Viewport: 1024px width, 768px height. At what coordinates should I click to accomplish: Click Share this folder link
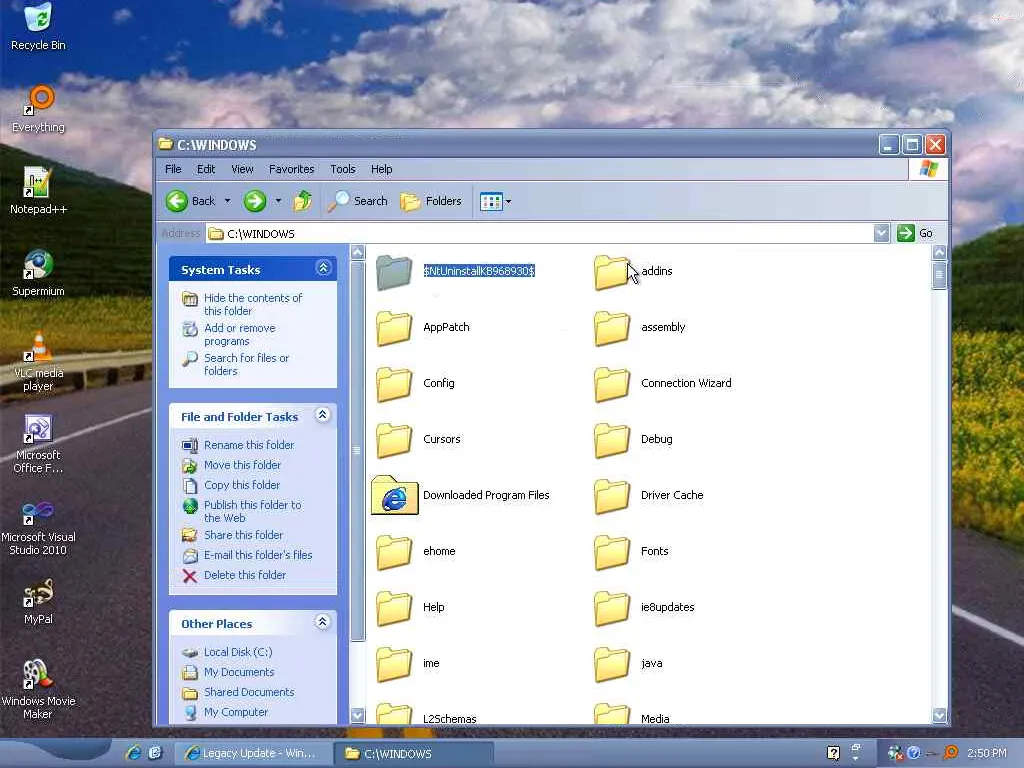[x=243, y=535]
